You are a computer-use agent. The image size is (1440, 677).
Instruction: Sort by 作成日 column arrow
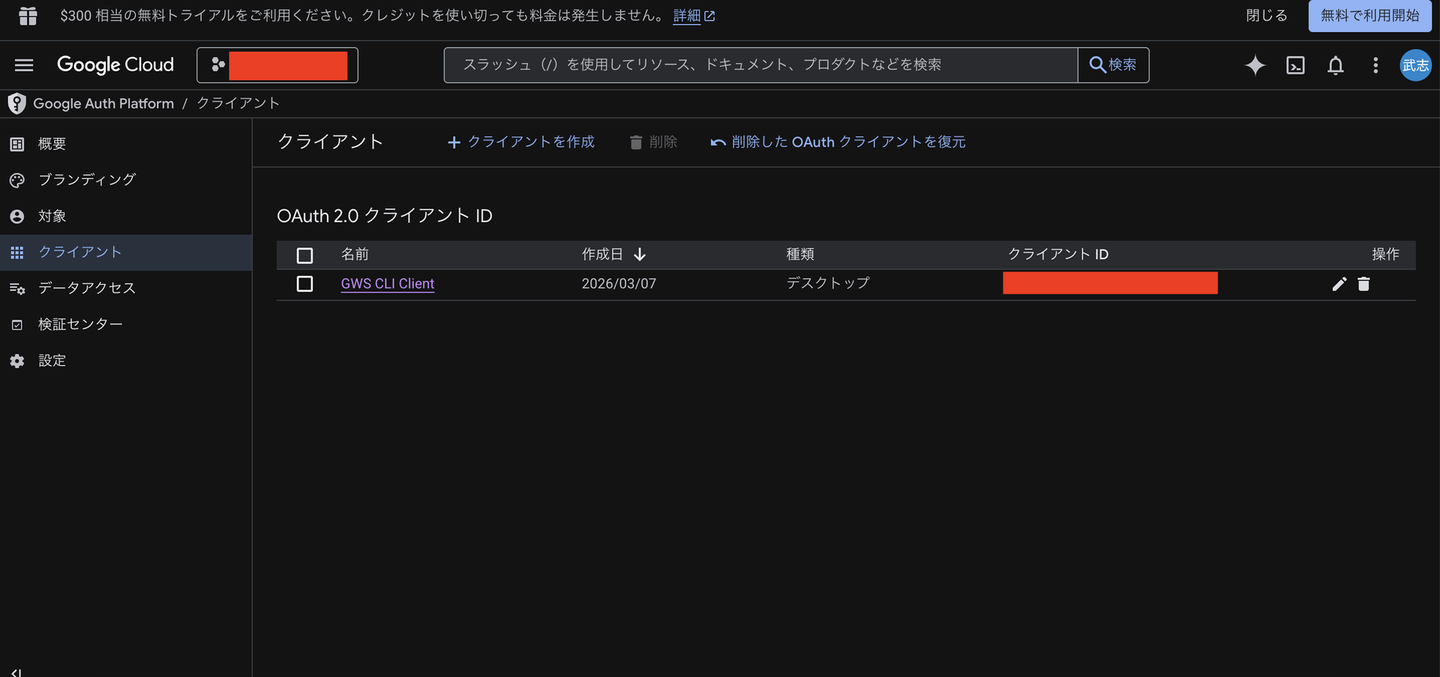[x=640, y=255]
